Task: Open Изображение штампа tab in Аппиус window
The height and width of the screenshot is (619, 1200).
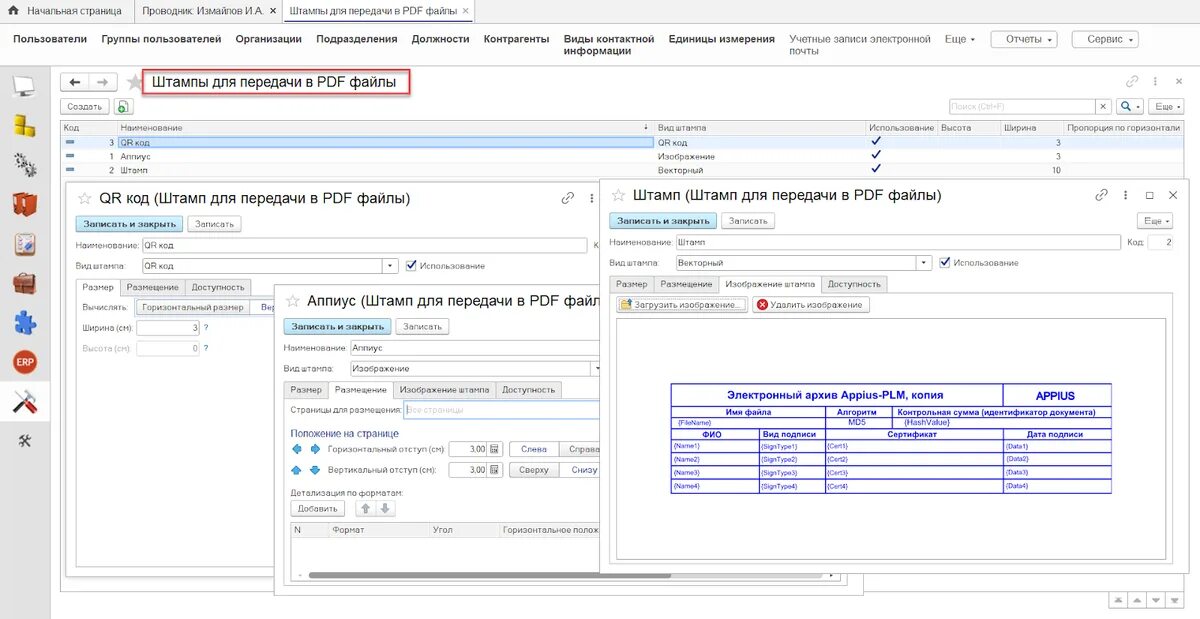Action: [446, 390]
